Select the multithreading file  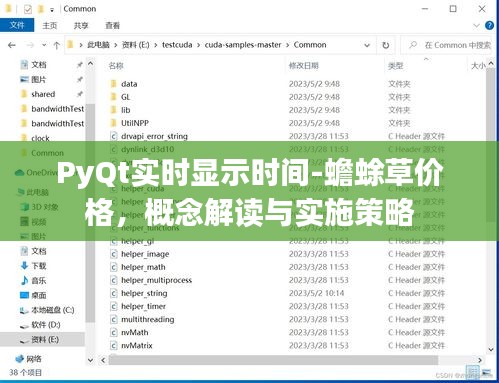[x=147, y=319]
